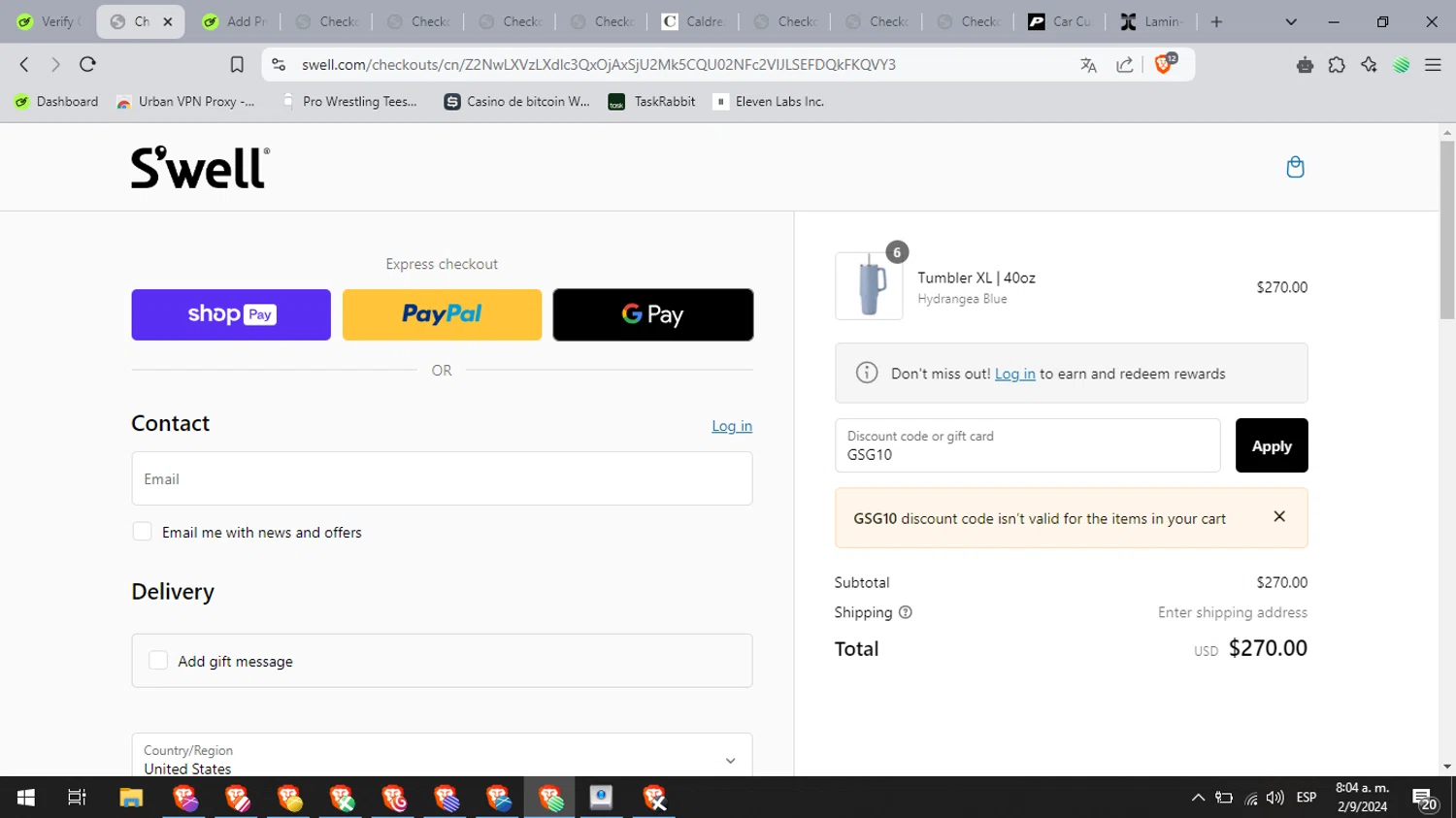
Task: Open Brave Leo AI sparkle icon
Action: 1369,65
